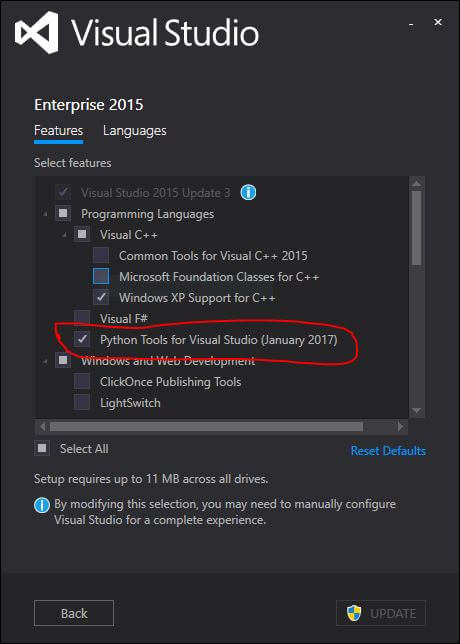Screen dimensions: 460x644
Task: Collapse the Programming Languages tree node
Action: click(x=45, y=214)
